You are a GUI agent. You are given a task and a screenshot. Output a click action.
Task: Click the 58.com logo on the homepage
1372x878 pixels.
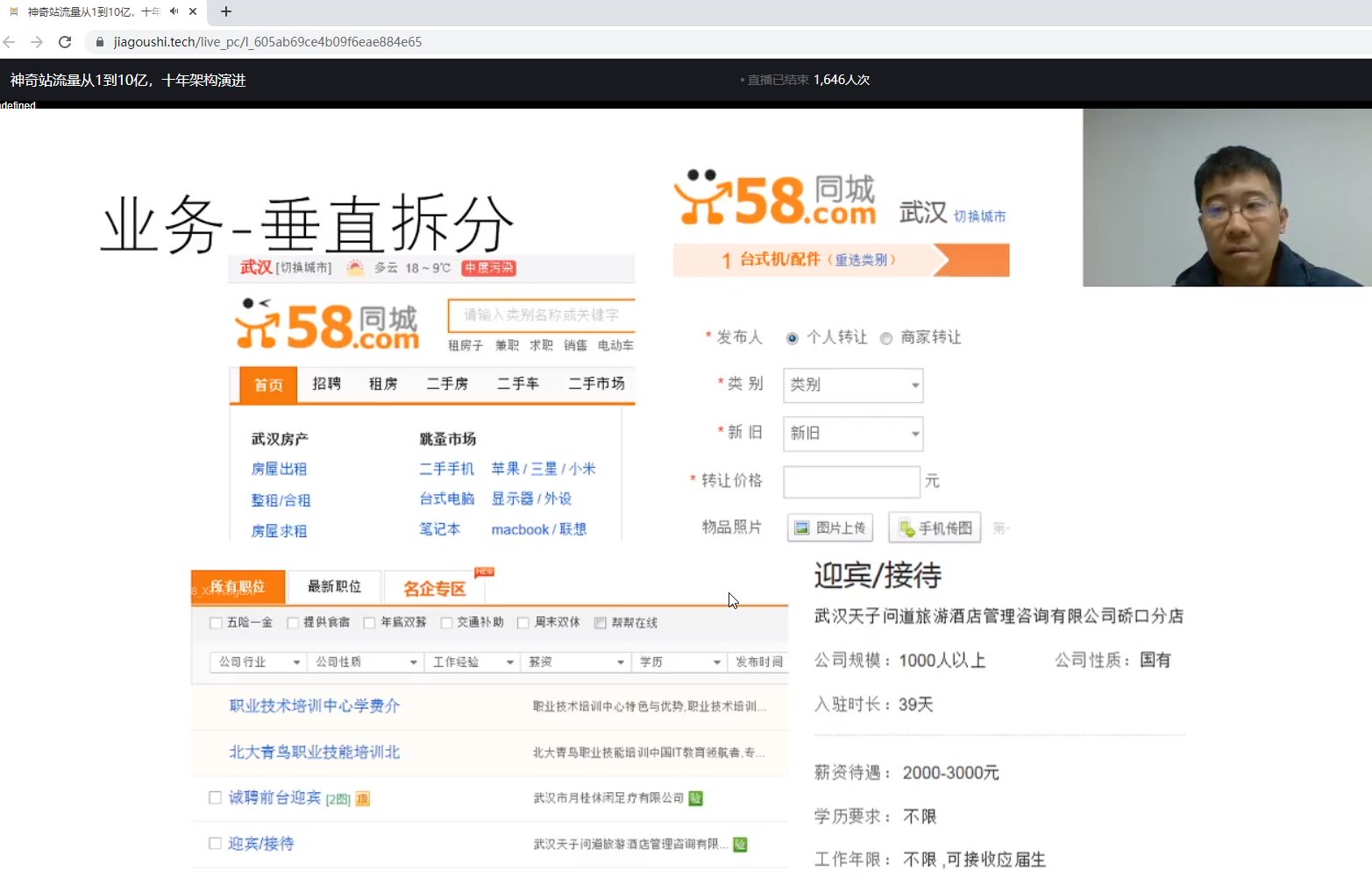[x=326, y=324]
